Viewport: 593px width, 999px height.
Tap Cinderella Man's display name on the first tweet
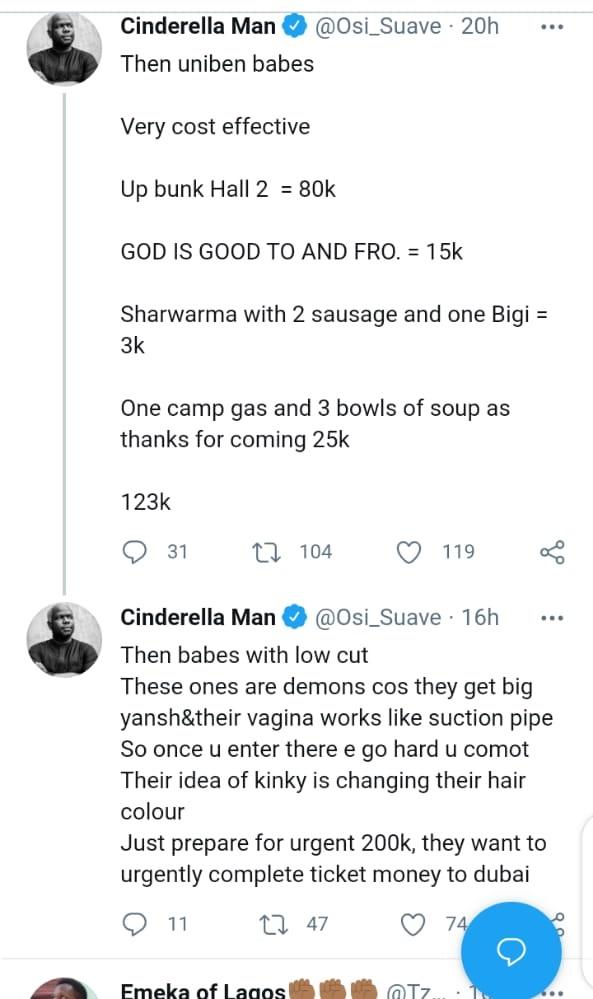(x=197, y=26)
